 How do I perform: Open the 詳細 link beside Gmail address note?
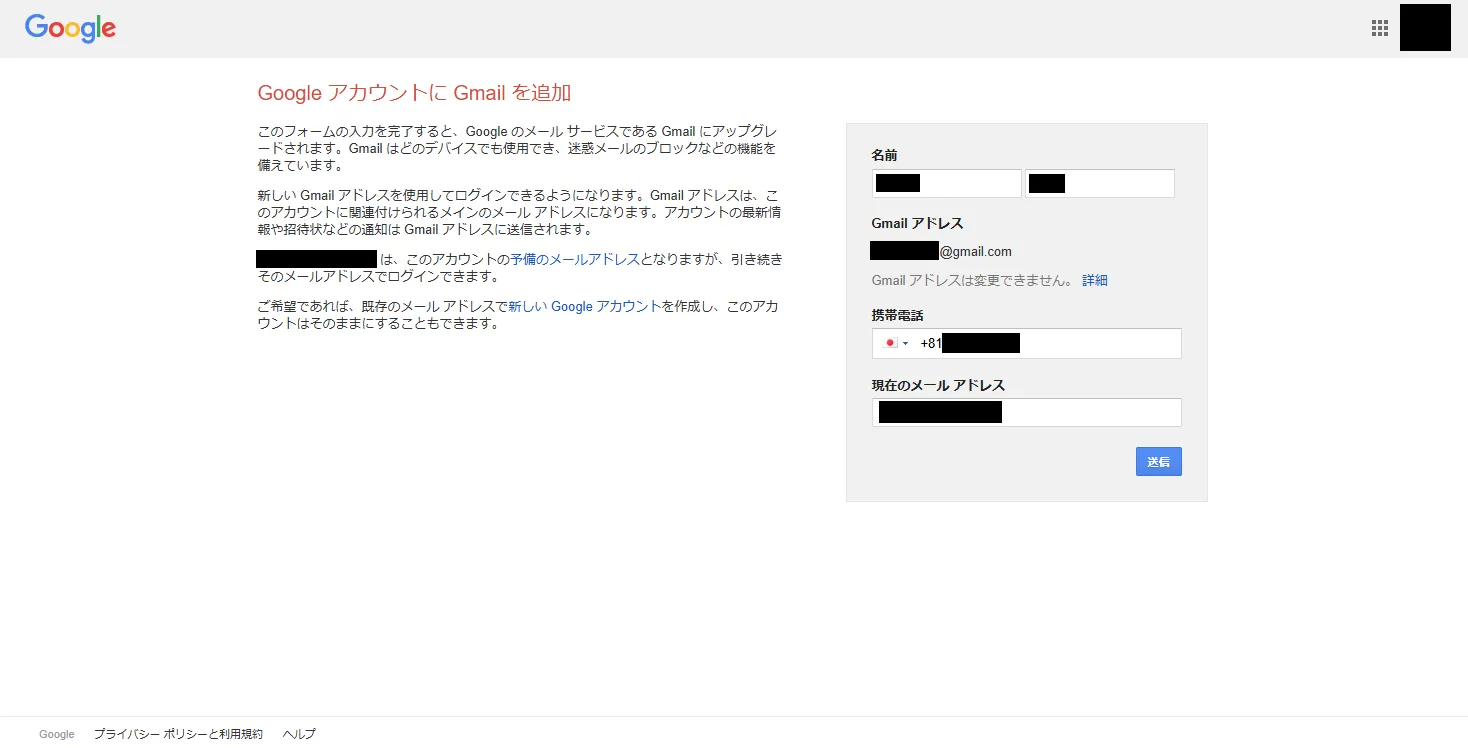click(1095, 281)
